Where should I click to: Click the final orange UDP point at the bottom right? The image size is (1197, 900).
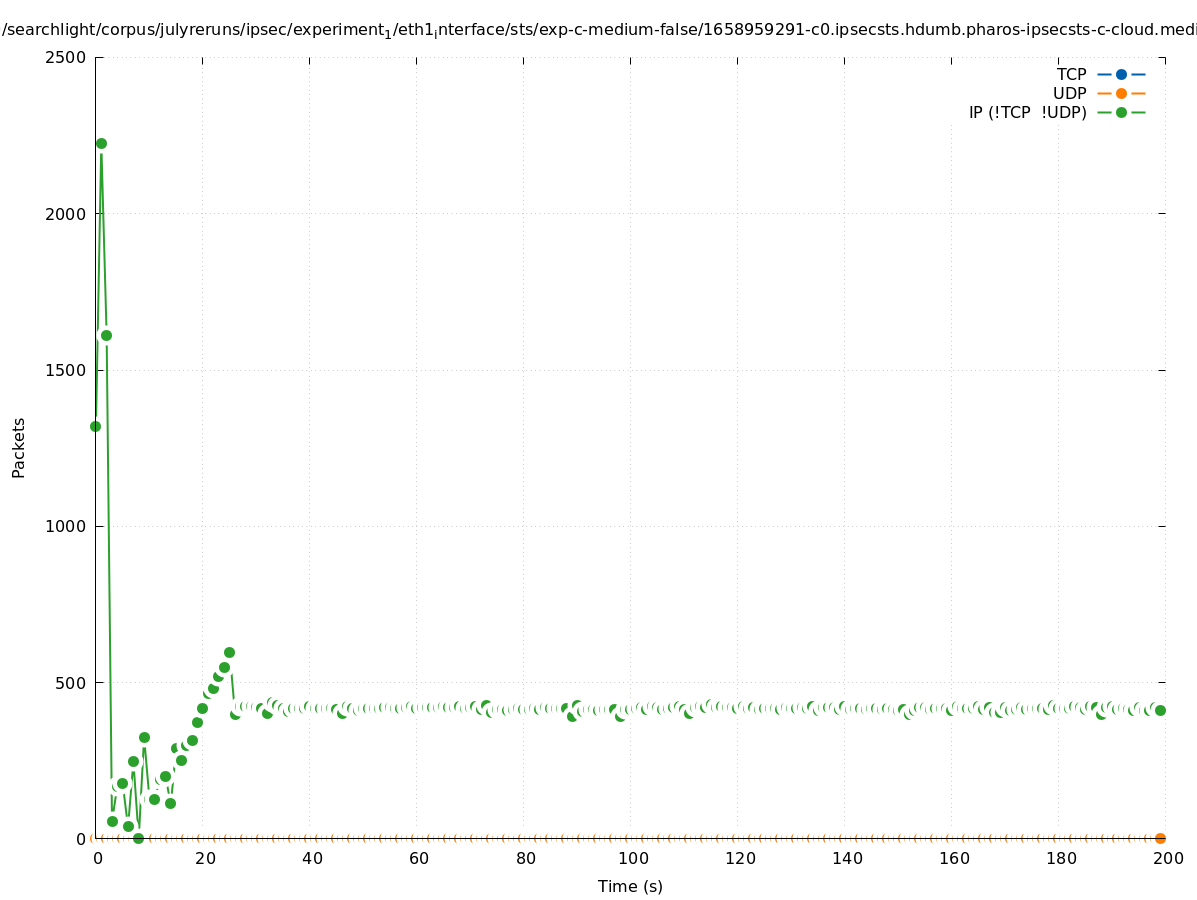click(x=1160, y=838)
